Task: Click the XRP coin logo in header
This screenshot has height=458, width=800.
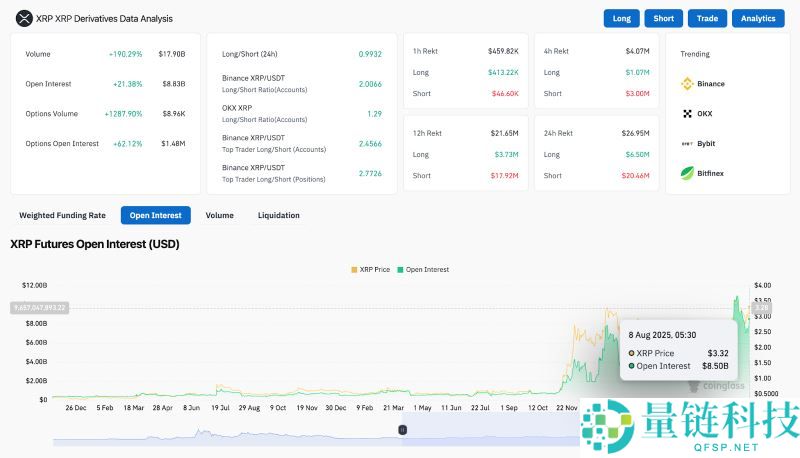Action: pos(19,18)
